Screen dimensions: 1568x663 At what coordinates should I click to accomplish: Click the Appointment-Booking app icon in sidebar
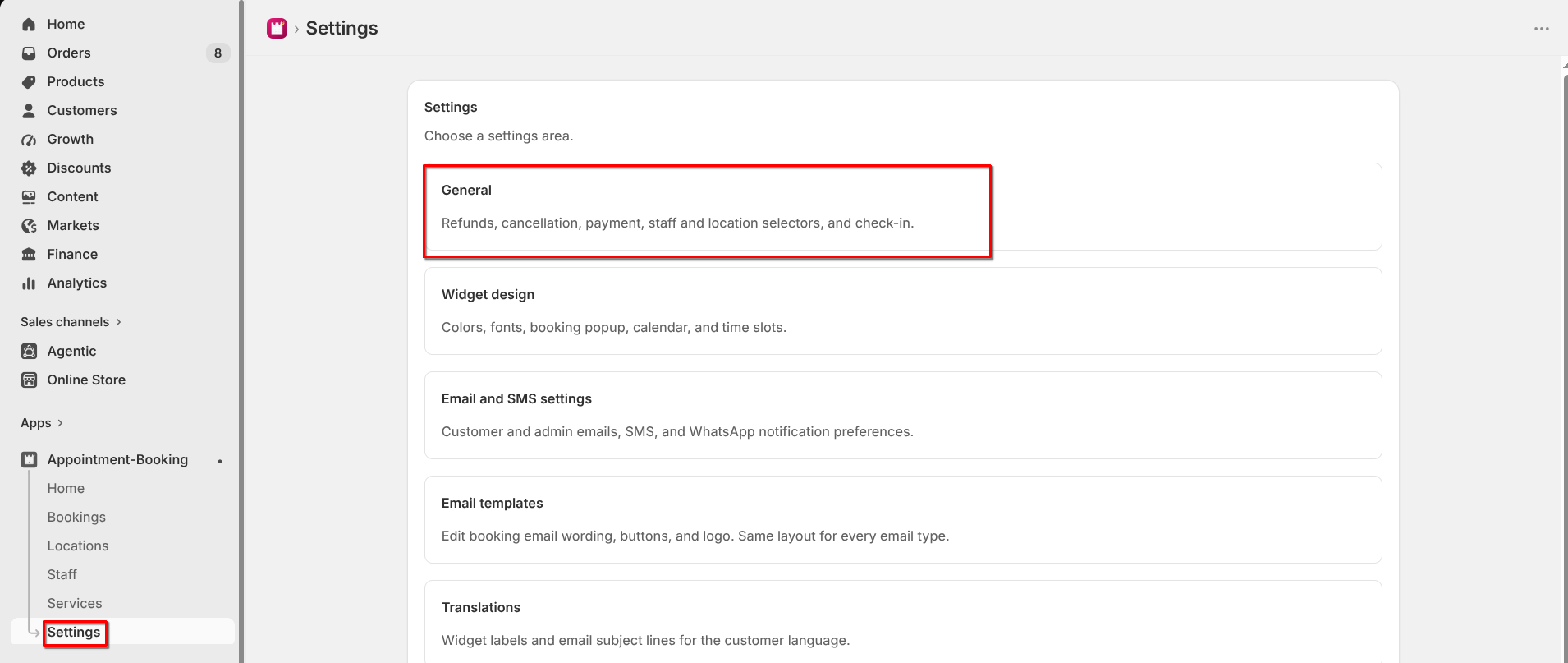(x=29, y=460)
